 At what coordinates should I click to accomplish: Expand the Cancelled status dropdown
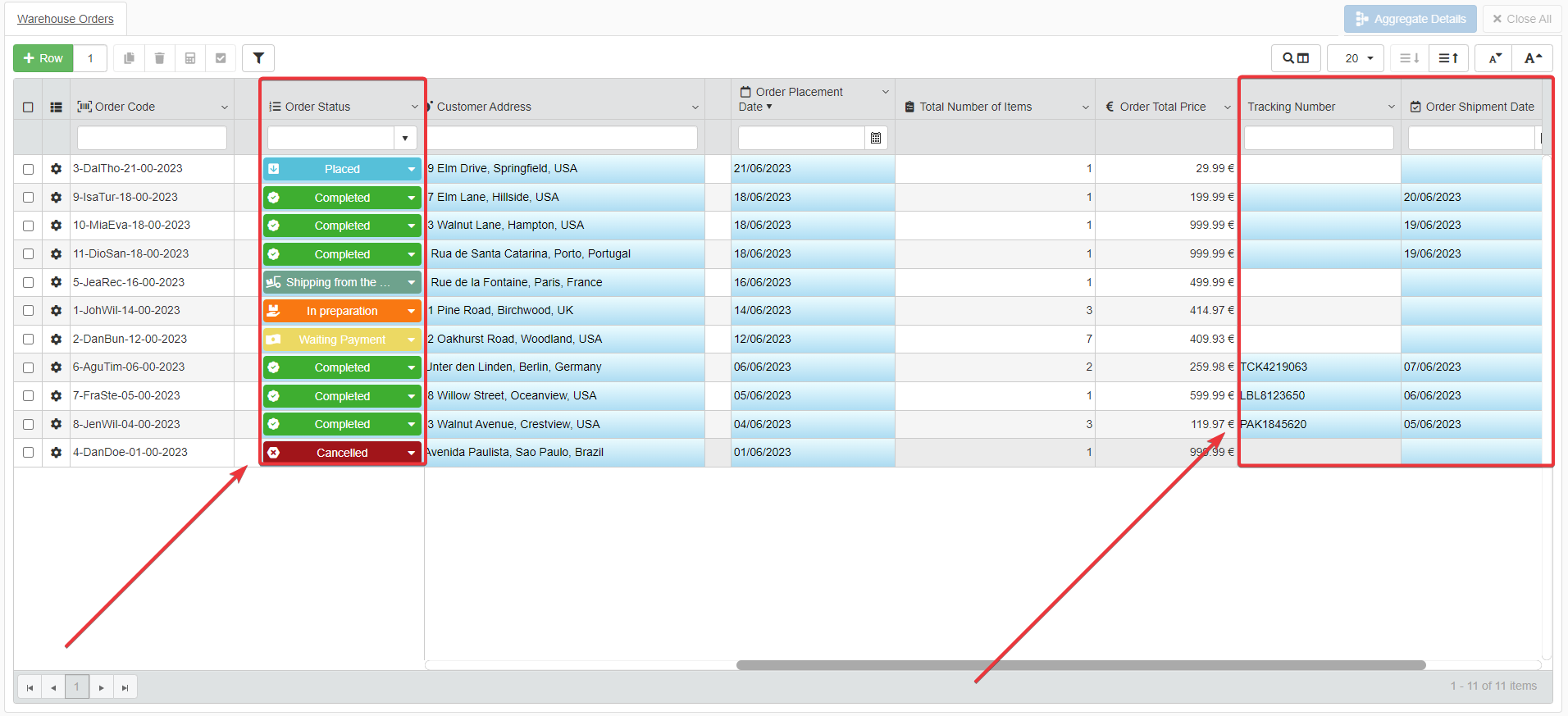coord(411,453)
